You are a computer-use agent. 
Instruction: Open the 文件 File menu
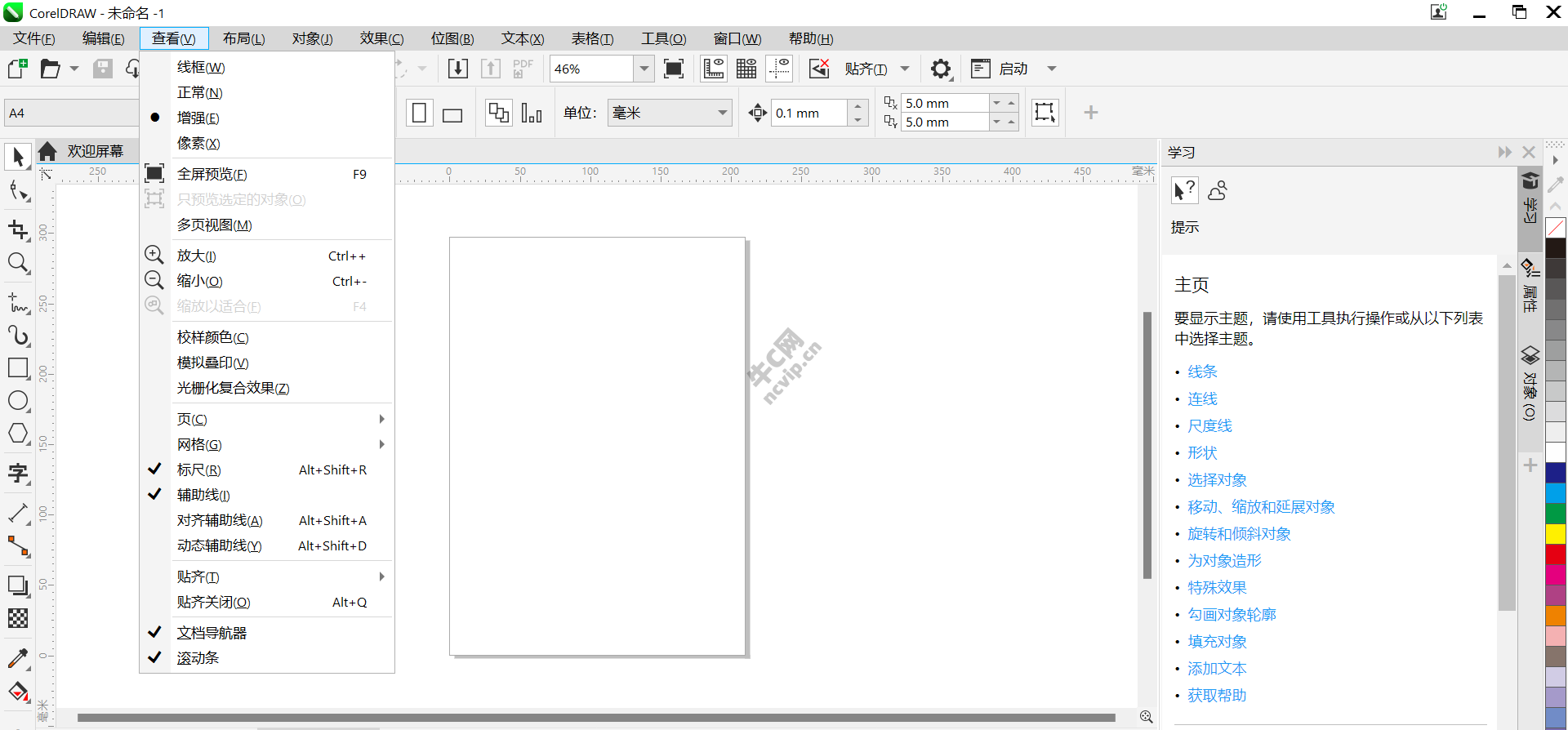pyautogui.click(x=34, y=38)
